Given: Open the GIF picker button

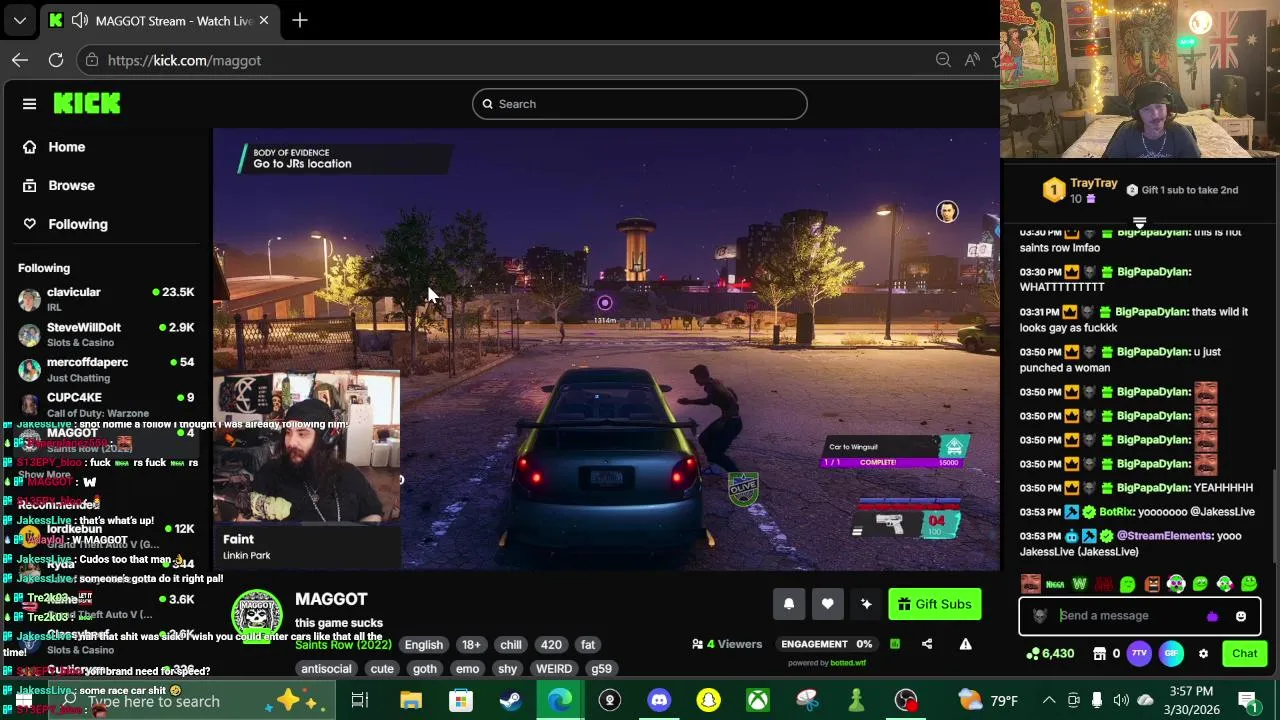Looking at the screenshot, I should coord(1171,654).
